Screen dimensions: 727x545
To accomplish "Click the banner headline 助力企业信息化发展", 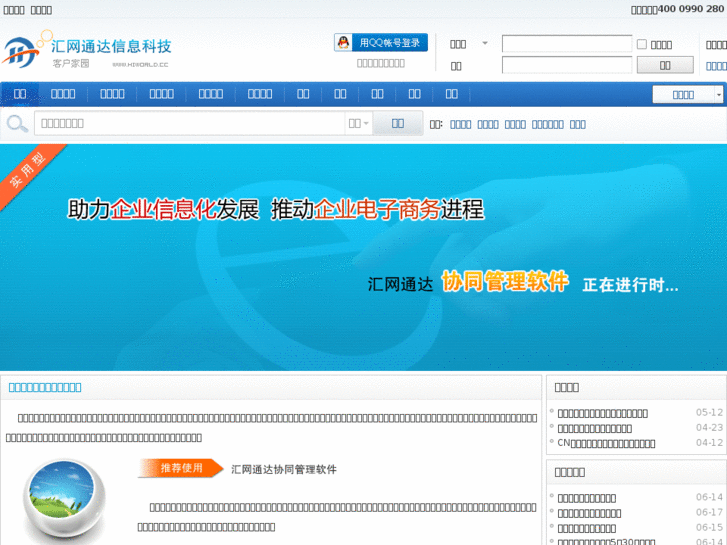I will (x=163, y=209).
